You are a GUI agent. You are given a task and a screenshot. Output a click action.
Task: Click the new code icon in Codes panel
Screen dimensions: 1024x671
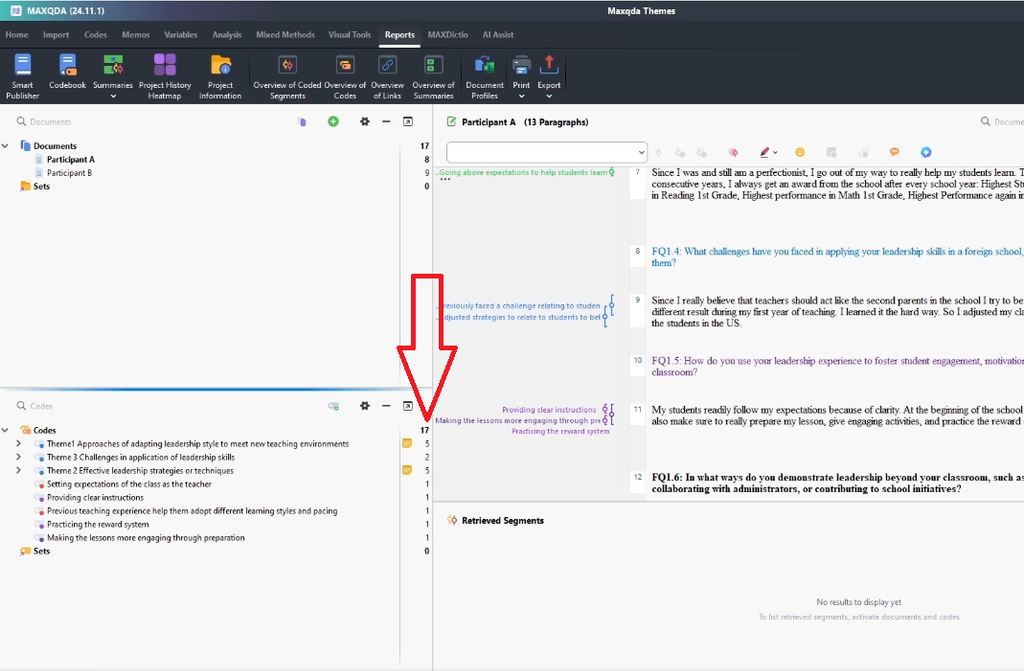[x=334, y=406]
